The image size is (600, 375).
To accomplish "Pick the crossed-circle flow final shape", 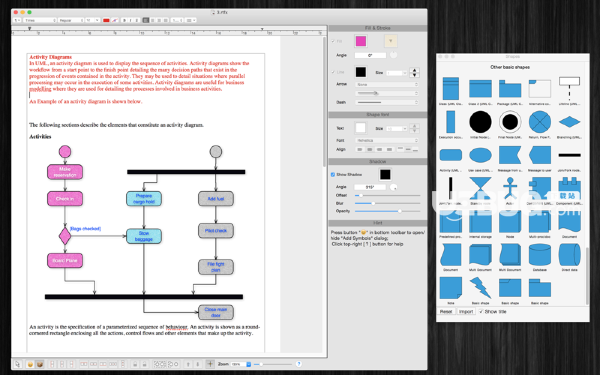I will coord(540,122).
